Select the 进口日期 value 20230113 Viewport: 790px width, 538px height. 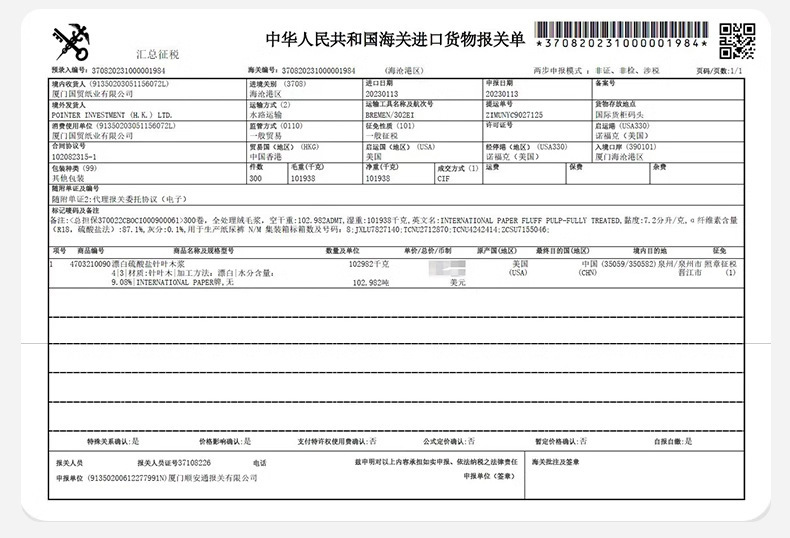381,94
